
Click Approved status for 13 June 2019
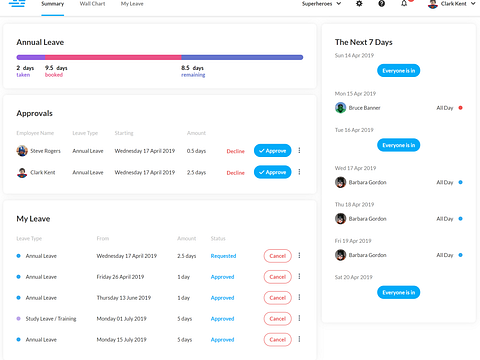pyautogui.click(x=222, y=298)
